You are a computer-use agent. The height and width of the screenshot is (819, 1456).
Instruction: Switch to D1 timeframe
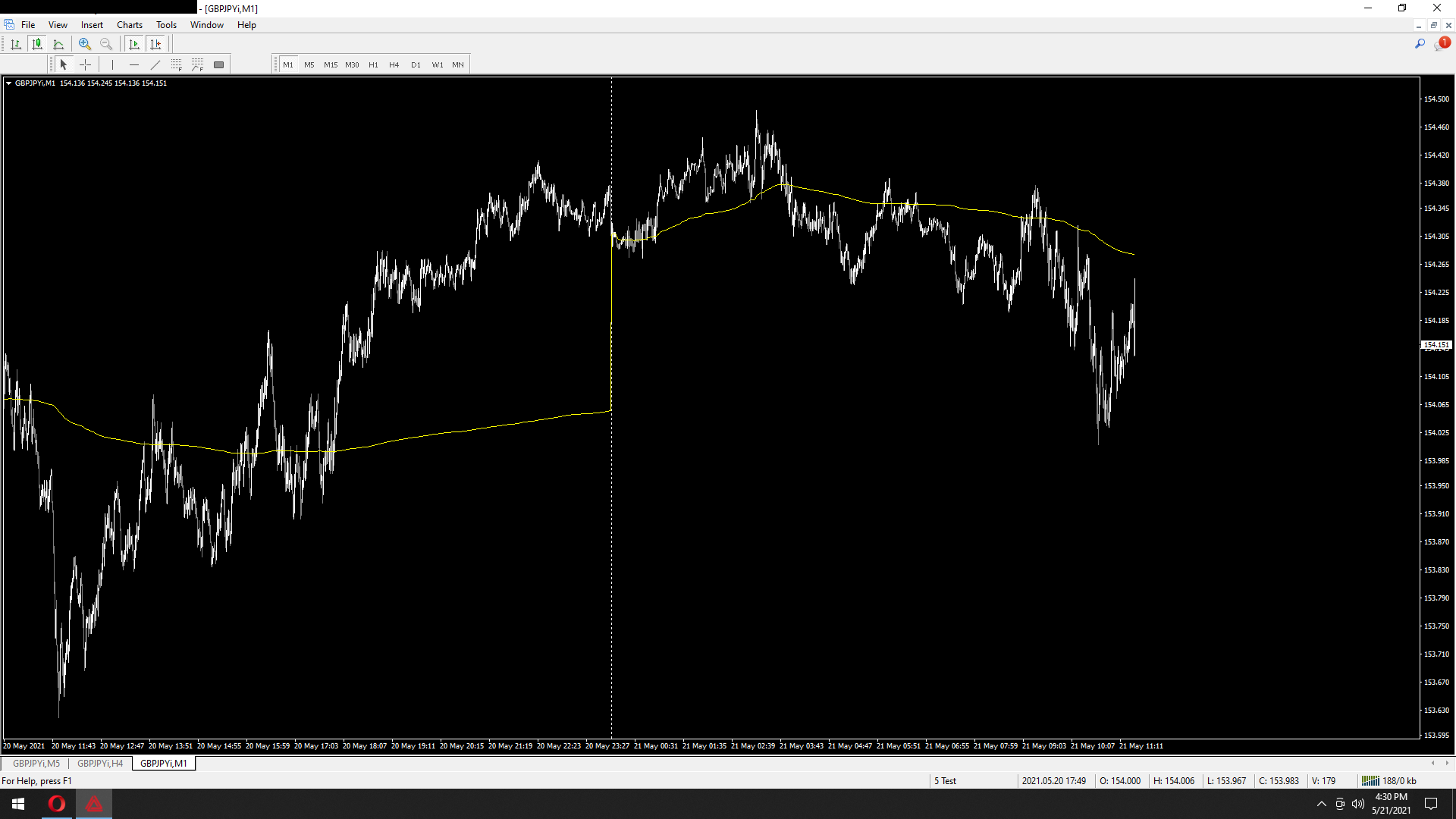point(416,65)
